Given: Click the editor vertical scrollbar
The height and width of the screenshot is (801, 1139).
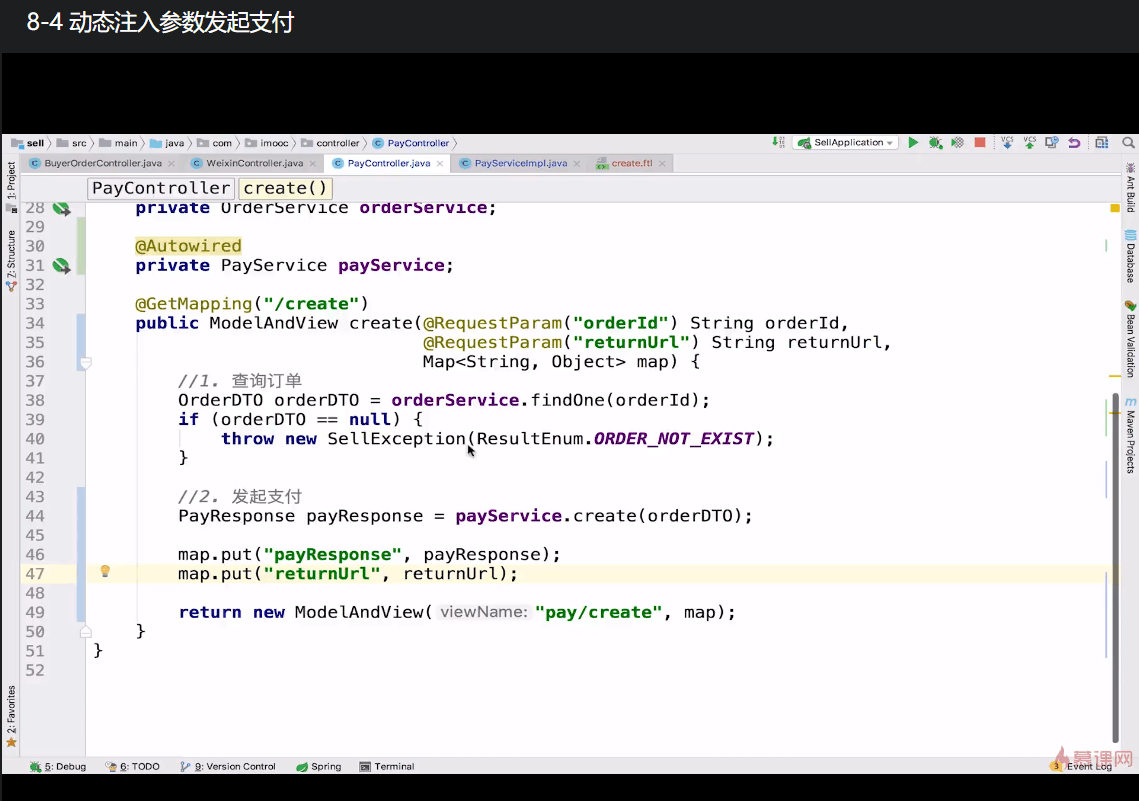Looking at the screenshot, I should pyautogui.click(x=1116, y=566).
